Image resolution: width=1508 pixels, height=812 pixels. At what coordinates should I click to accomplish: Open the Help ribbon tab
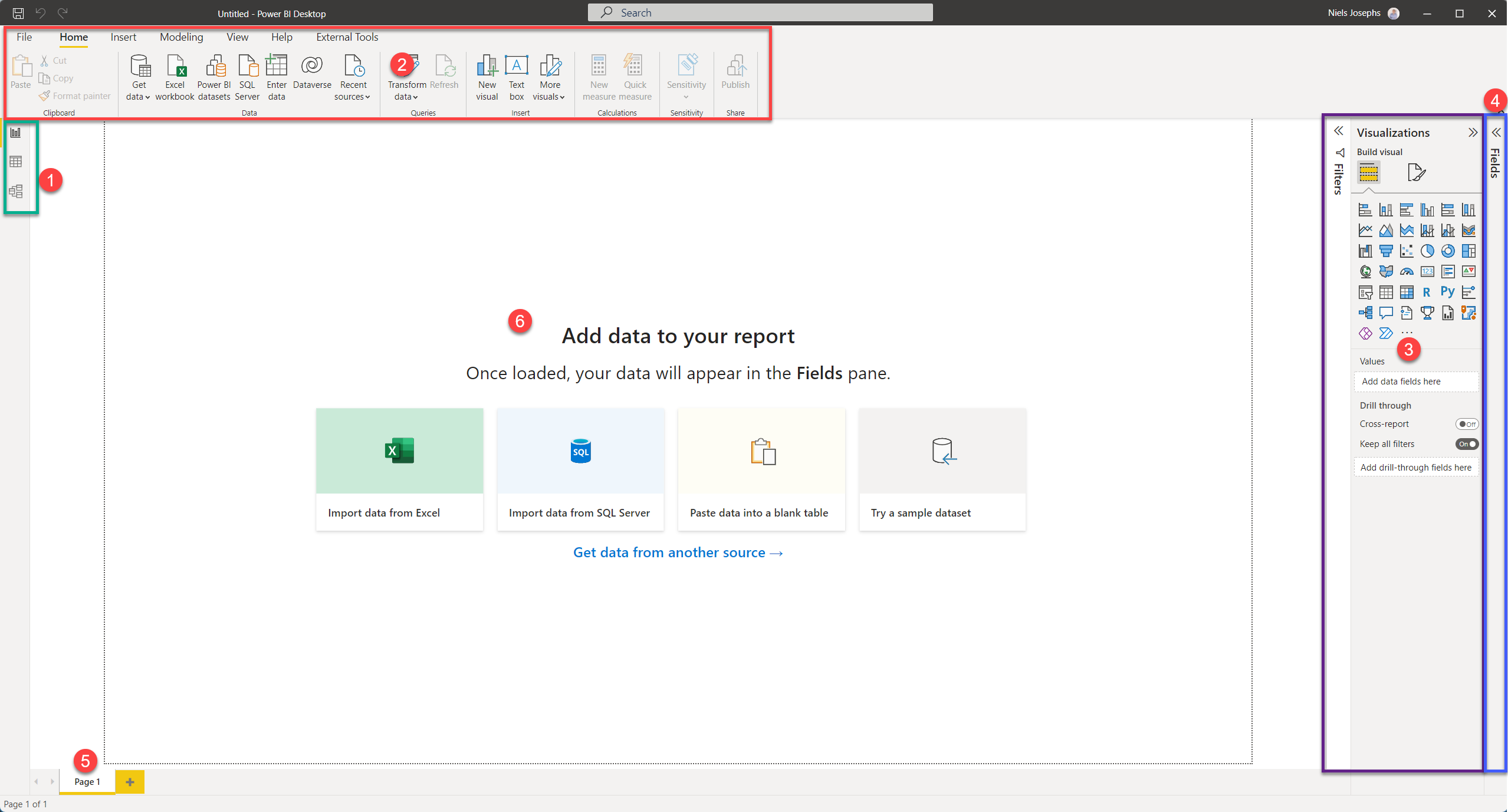(x=282, y=37)
